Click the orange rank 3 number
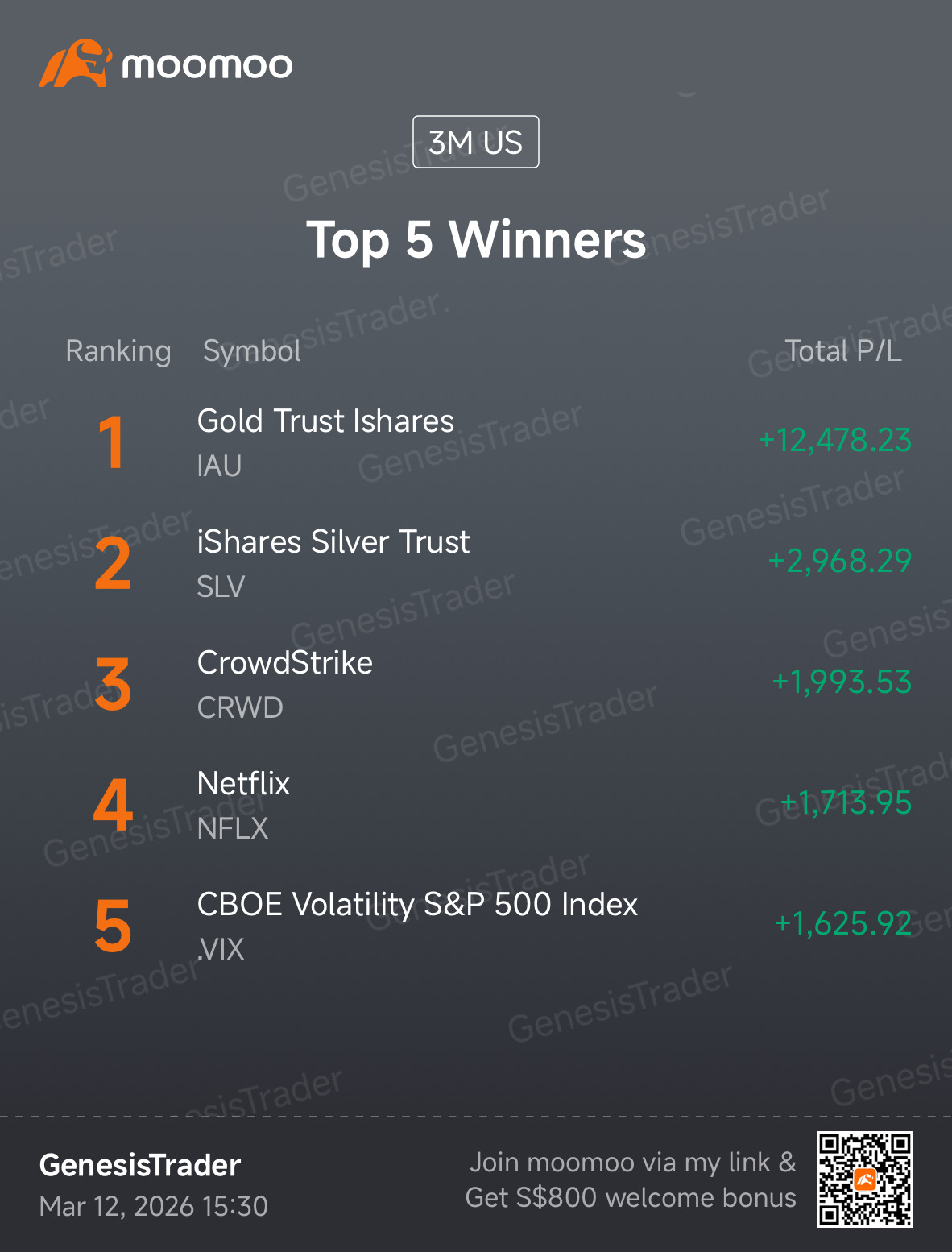The height and width of the screenshot is (1252, 952). point(113,684)
